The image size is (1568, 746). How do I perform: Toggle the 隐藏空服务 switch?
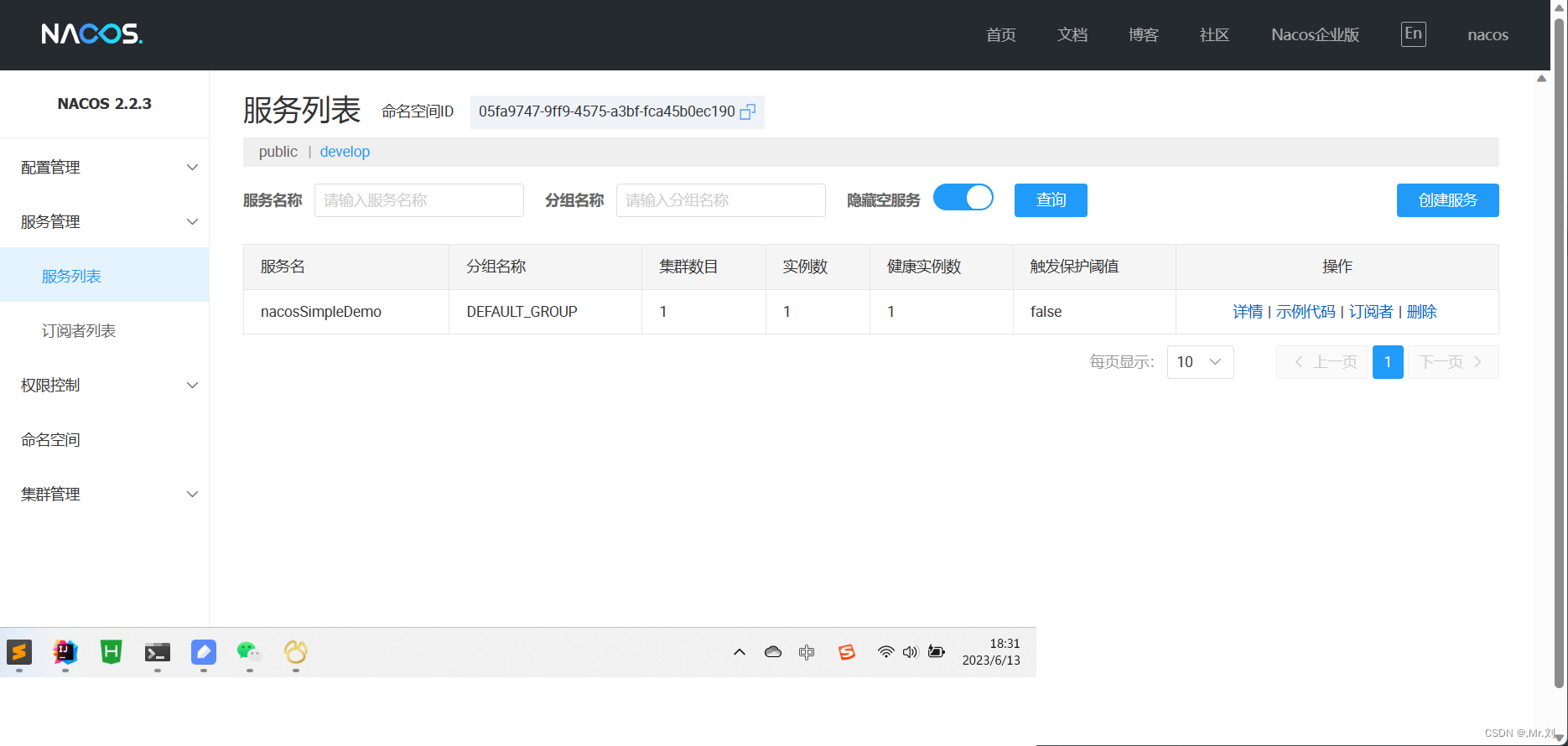click(963, 198)
